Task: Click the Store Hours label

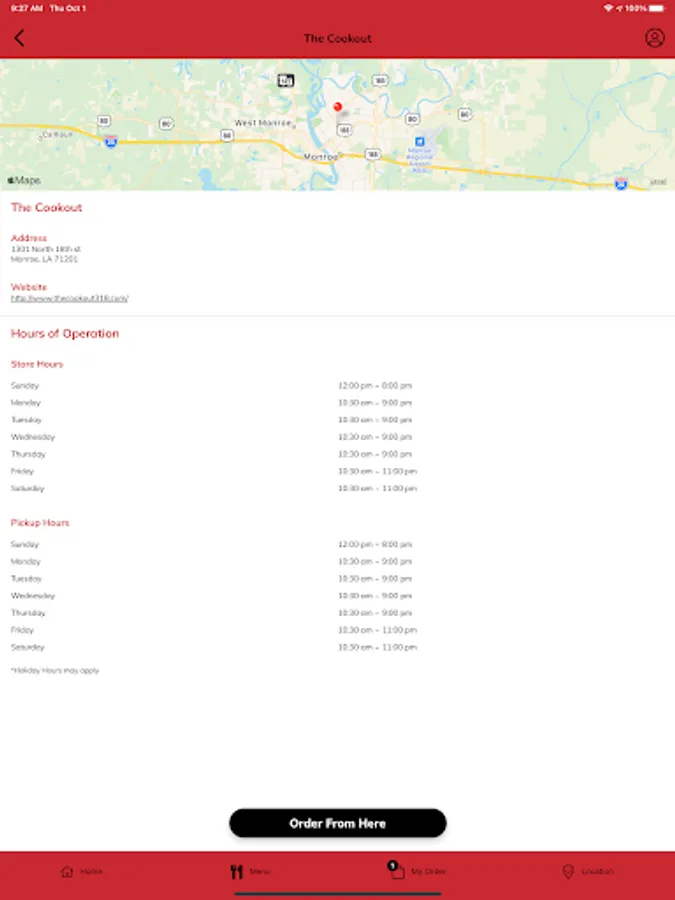Action: [37, 364]
